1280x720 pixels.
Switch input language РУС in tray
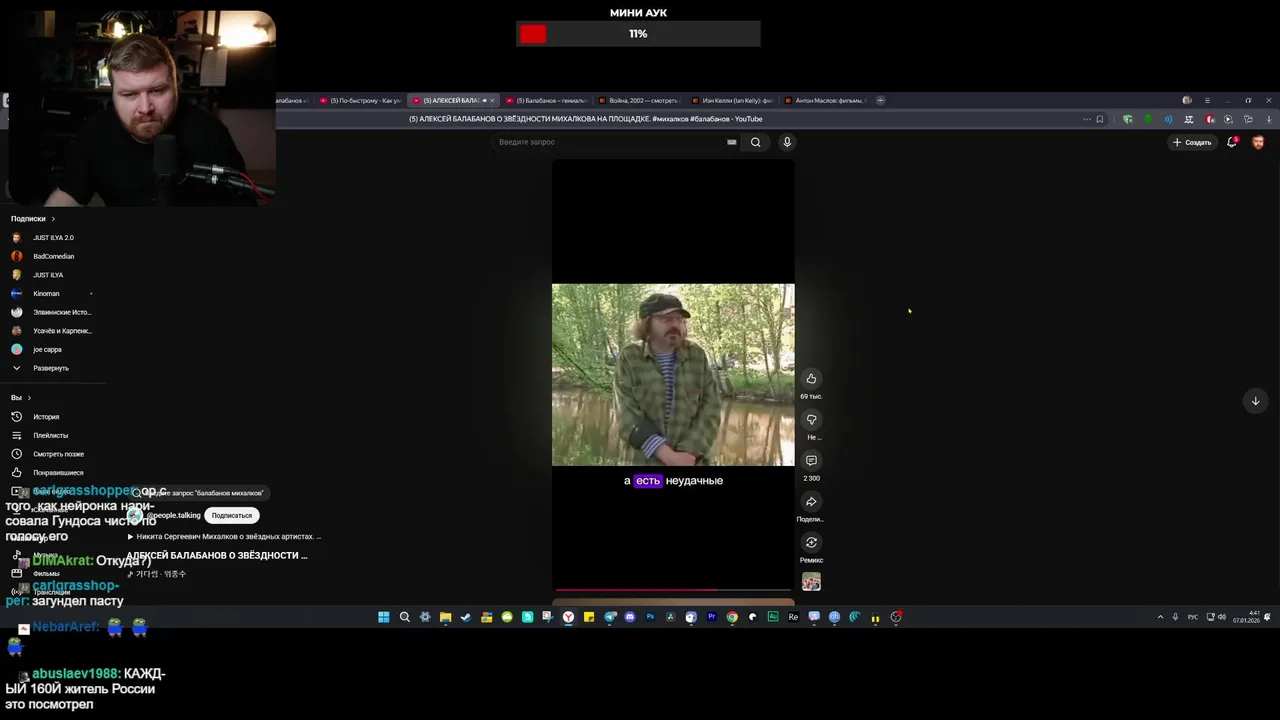click(1193, 617)
